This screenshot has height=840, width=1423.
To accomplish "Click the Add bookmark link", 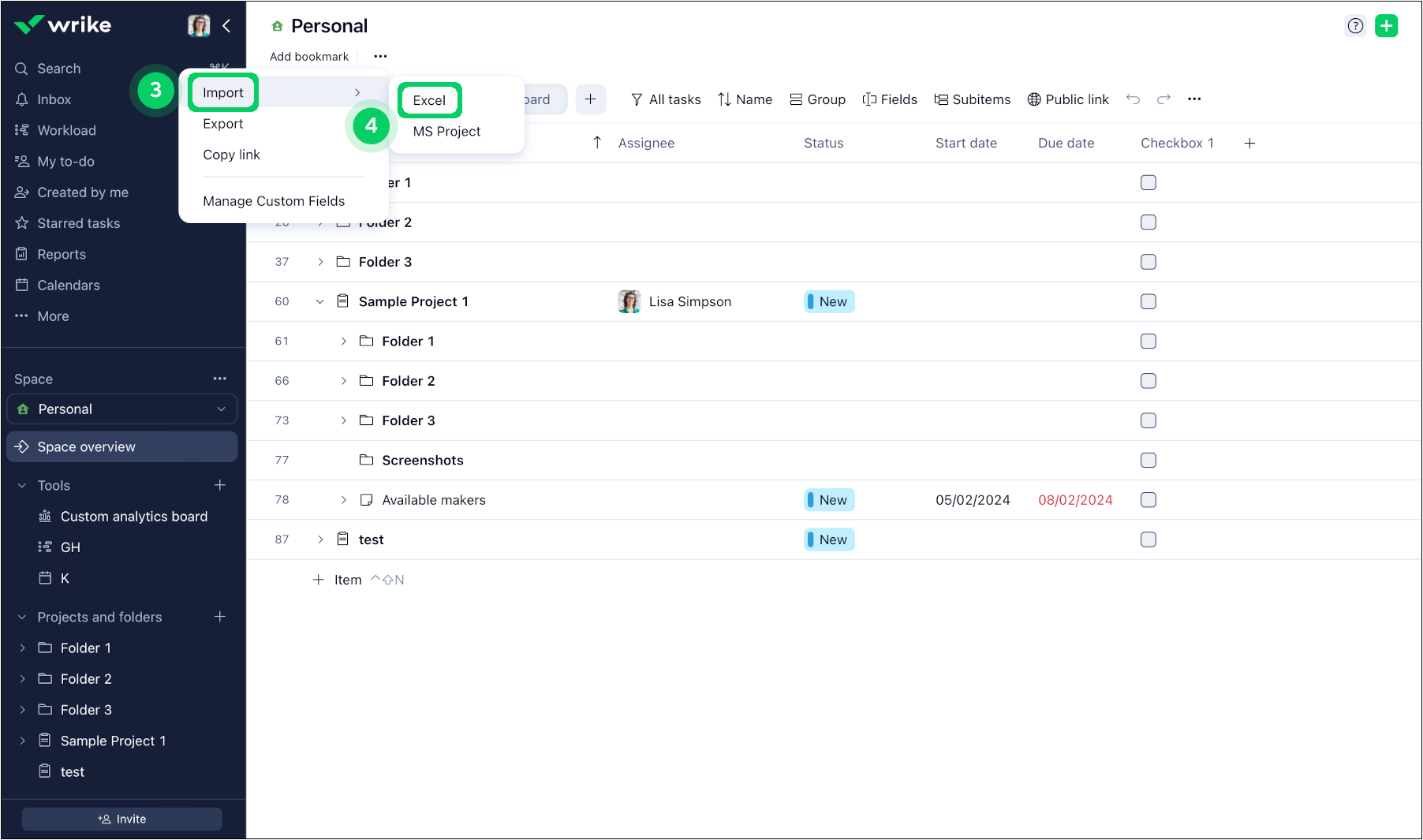I will pyautogui.click(x=309, y=57).
